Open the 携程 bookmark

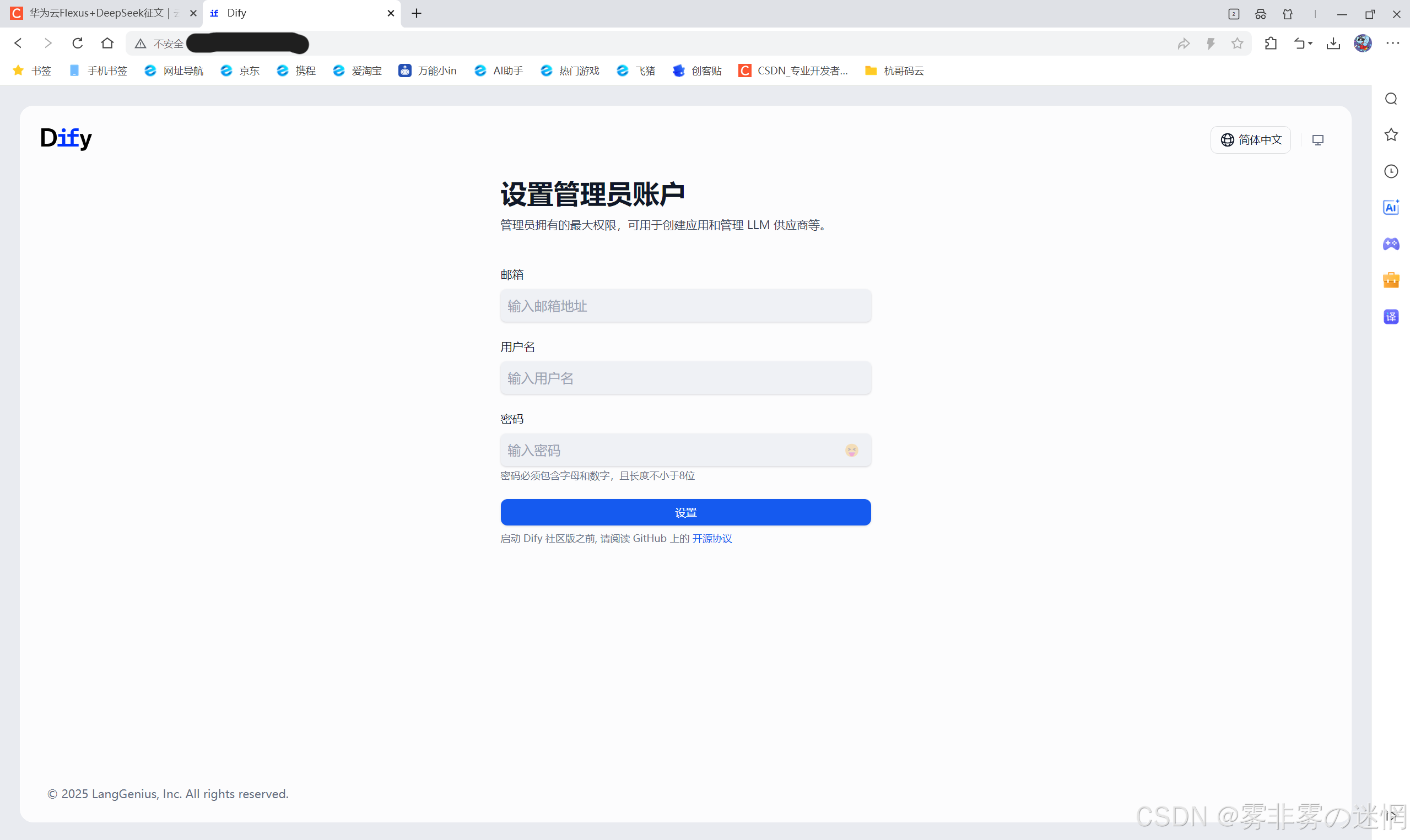click(296, 71)
